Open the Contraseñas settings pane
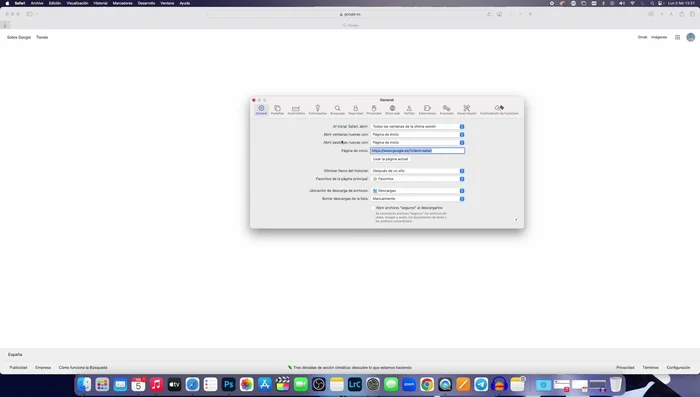 point(317,110)
